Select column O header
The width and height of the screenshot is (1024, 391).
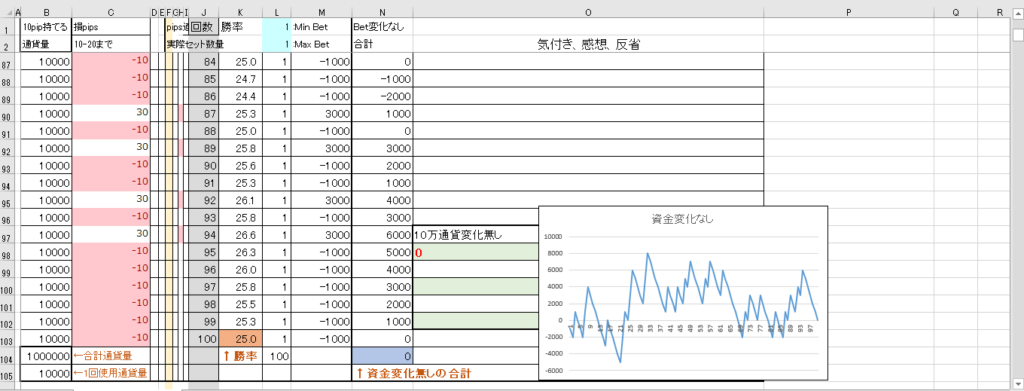click(588, 12)
